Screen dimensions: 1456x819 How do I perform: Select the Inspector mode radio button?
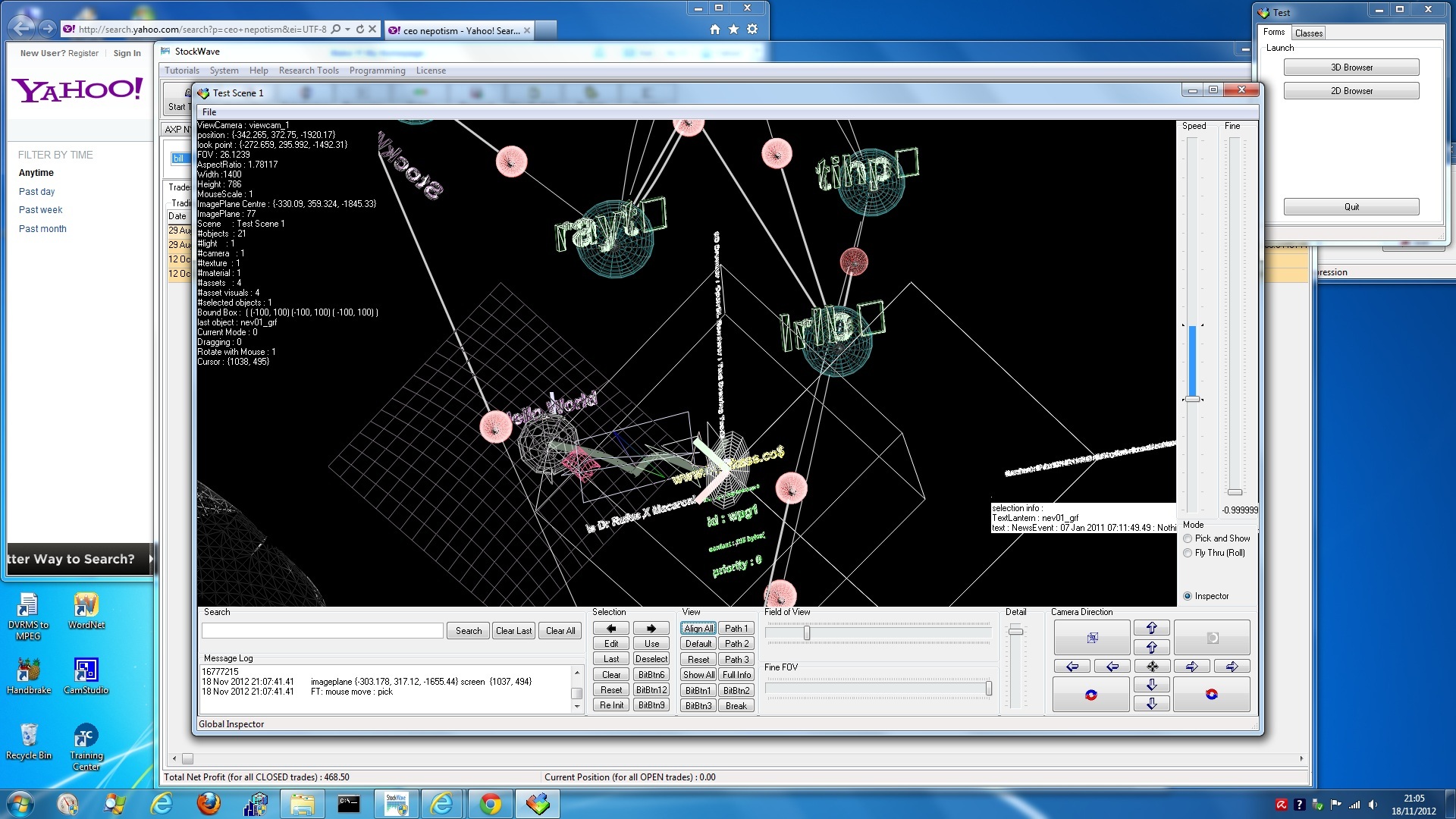(x=1187, y=596)
